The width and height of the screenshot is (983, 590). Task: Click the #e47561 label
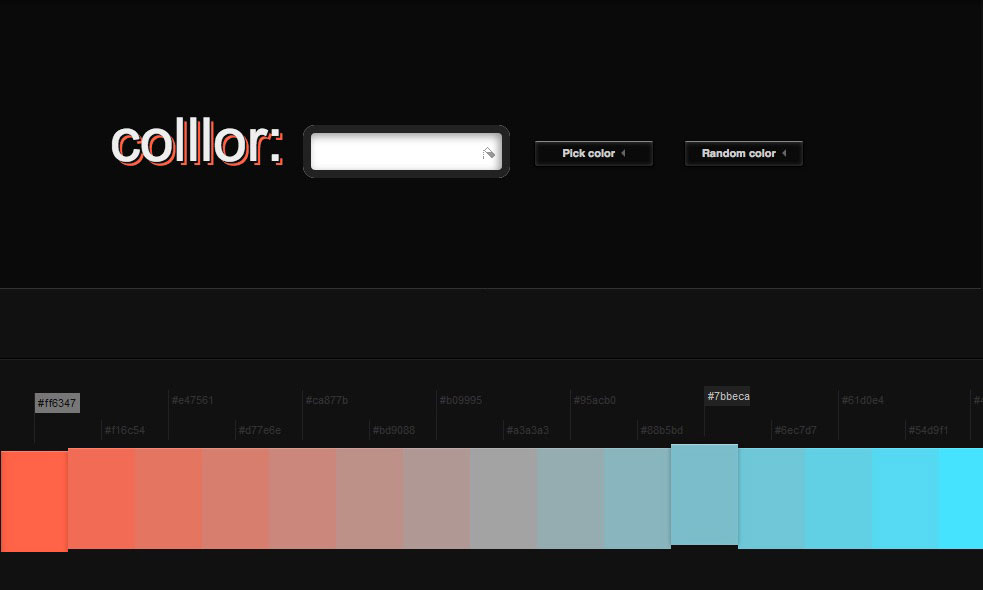(193, 400)
